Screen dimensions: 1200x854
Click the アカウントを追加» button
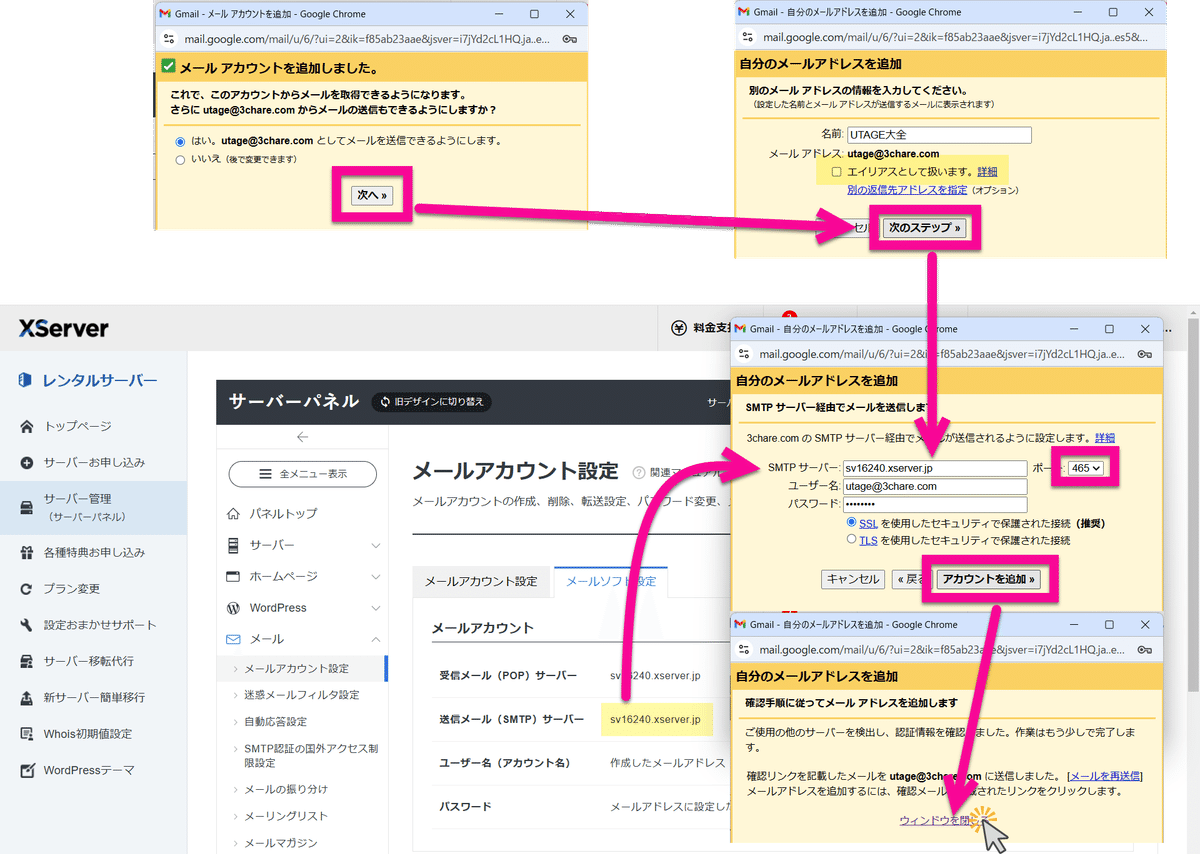989,579
